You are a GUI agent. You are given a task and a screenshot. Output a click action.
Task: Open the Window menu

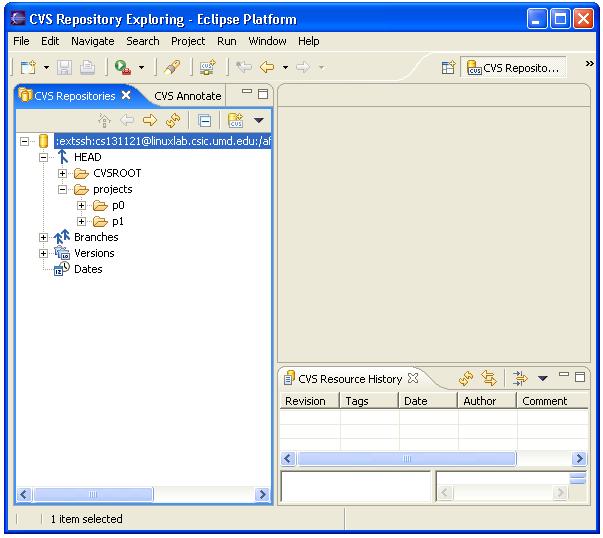click(267, 41)
